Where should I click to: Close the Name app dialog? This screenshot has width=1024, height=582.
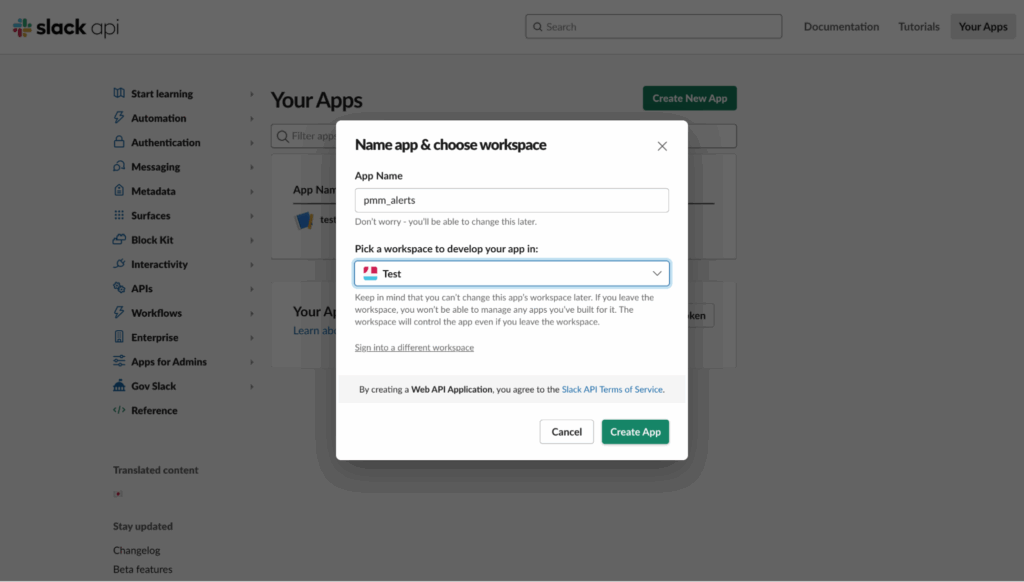coord(662,146)
